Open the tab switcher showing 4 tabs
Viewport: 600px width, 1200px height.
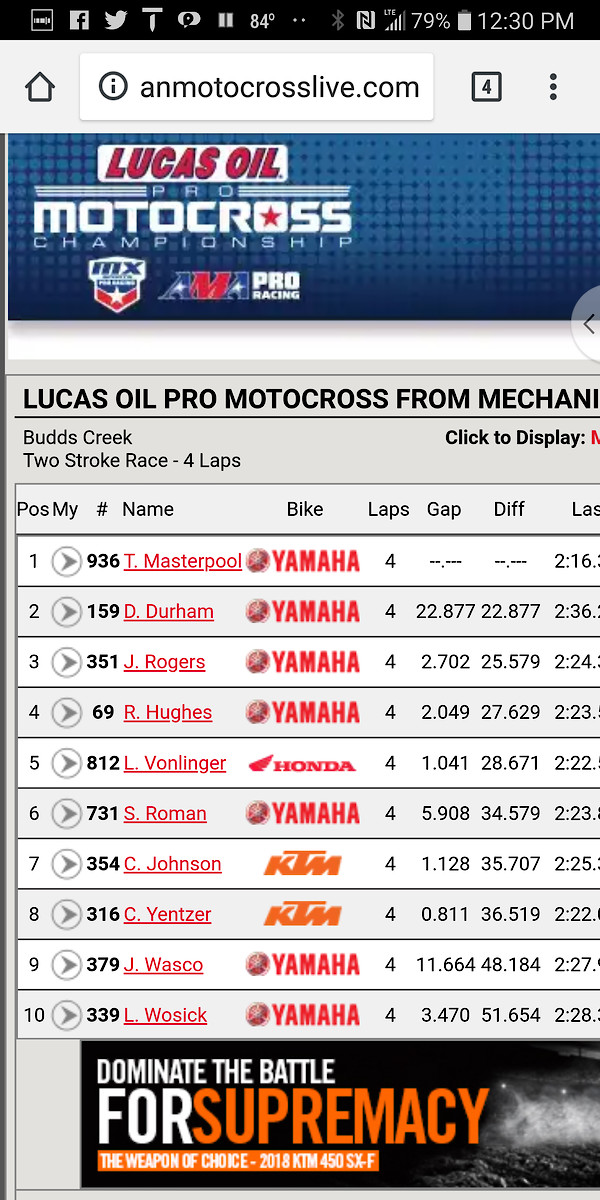pyautogui.click(x=486, y=87)
